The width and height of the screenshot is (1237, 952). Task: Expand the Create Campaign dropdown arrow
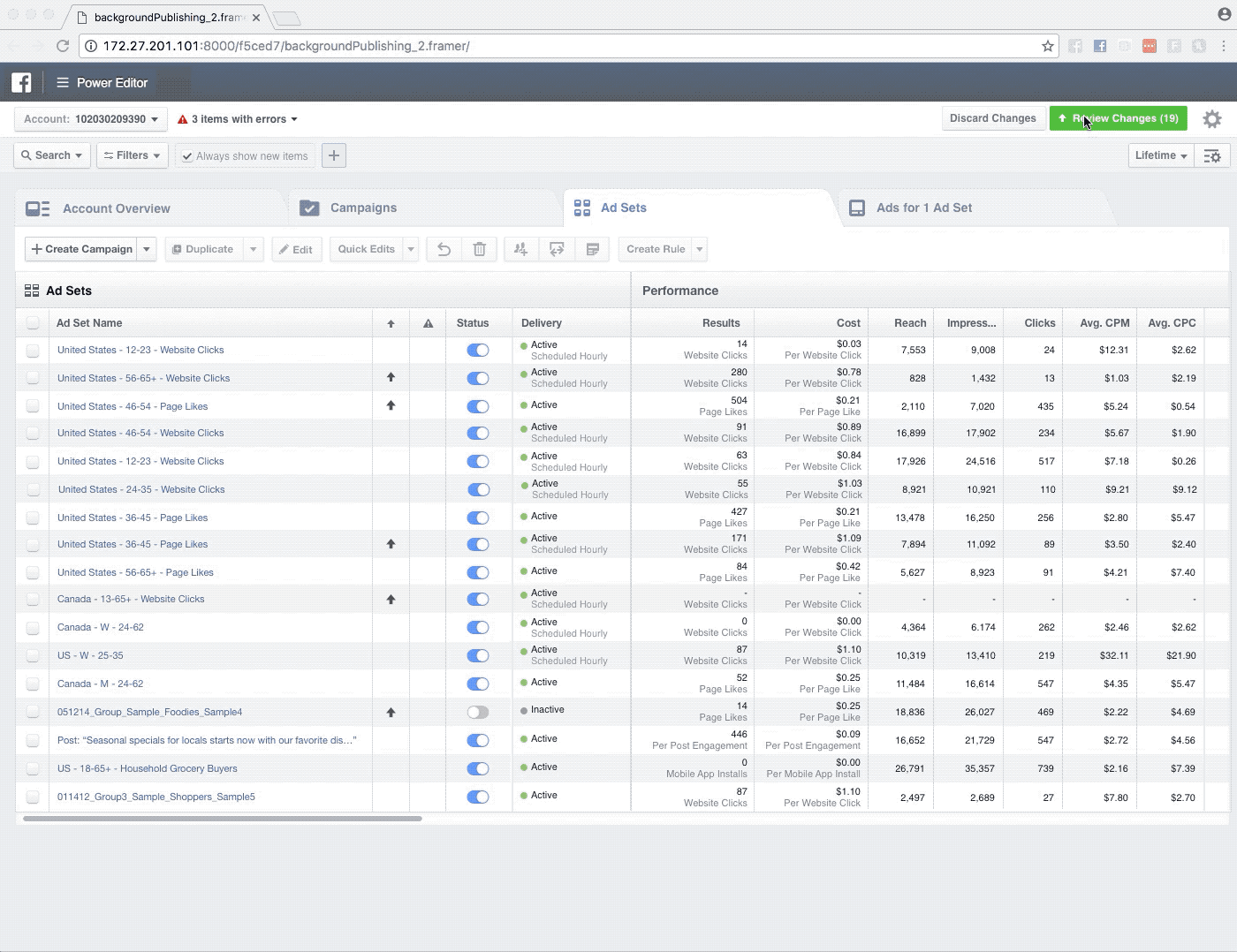(x=147, y=249)
